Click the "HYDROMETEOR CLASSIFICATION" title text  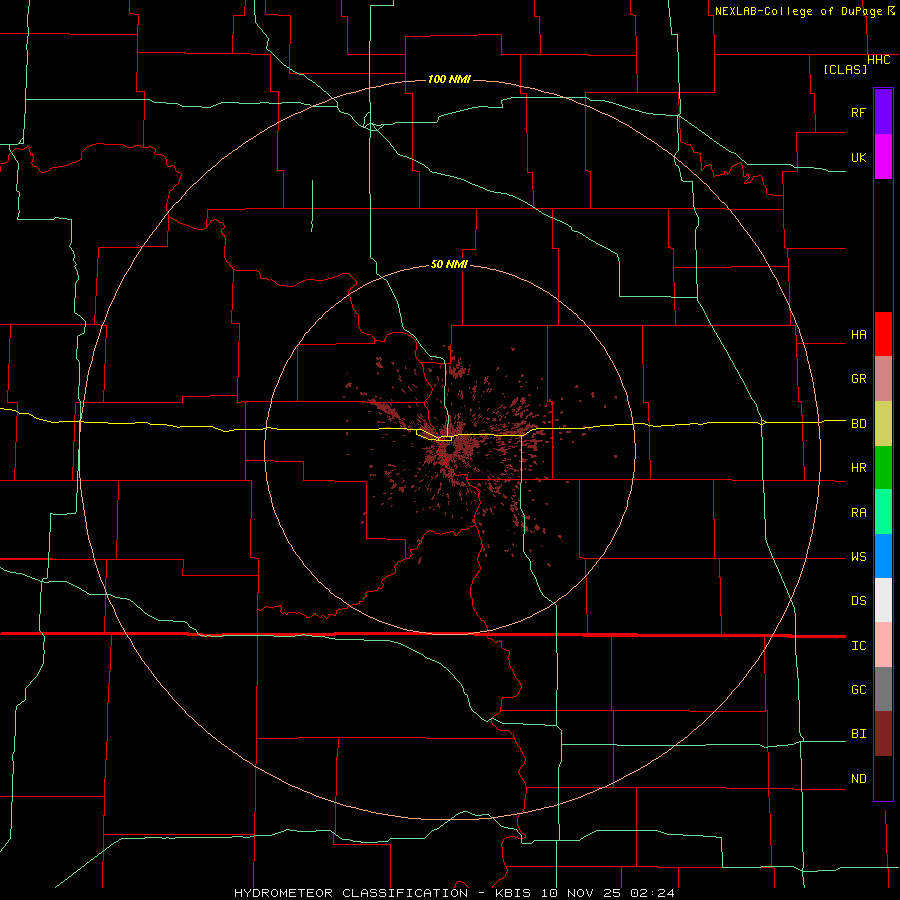click(x=351, y=893)
